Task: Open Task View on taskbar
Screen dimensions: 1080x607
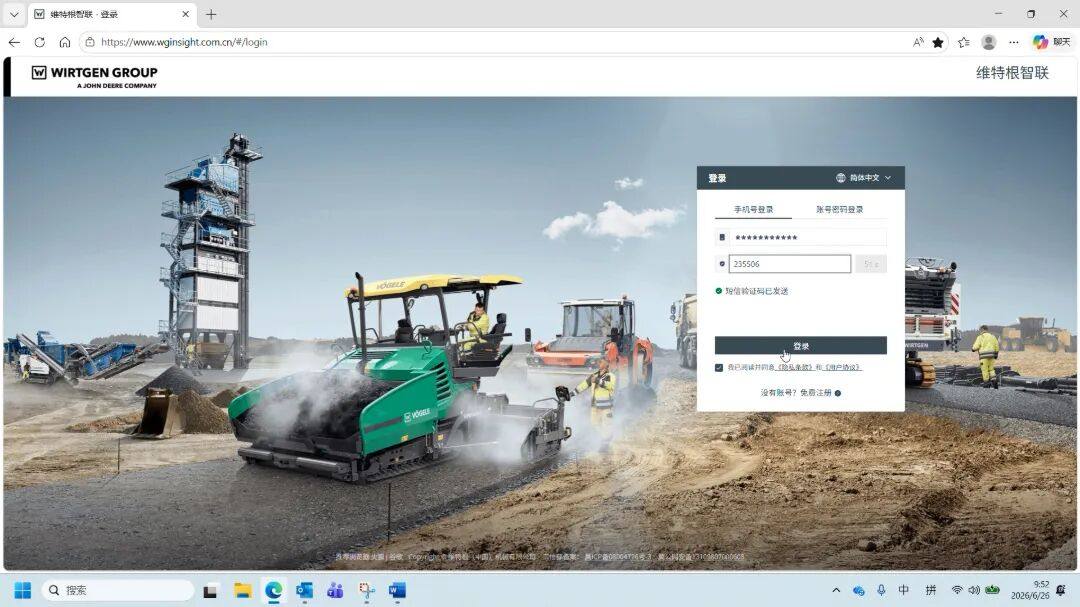Action: pos(211,590)
